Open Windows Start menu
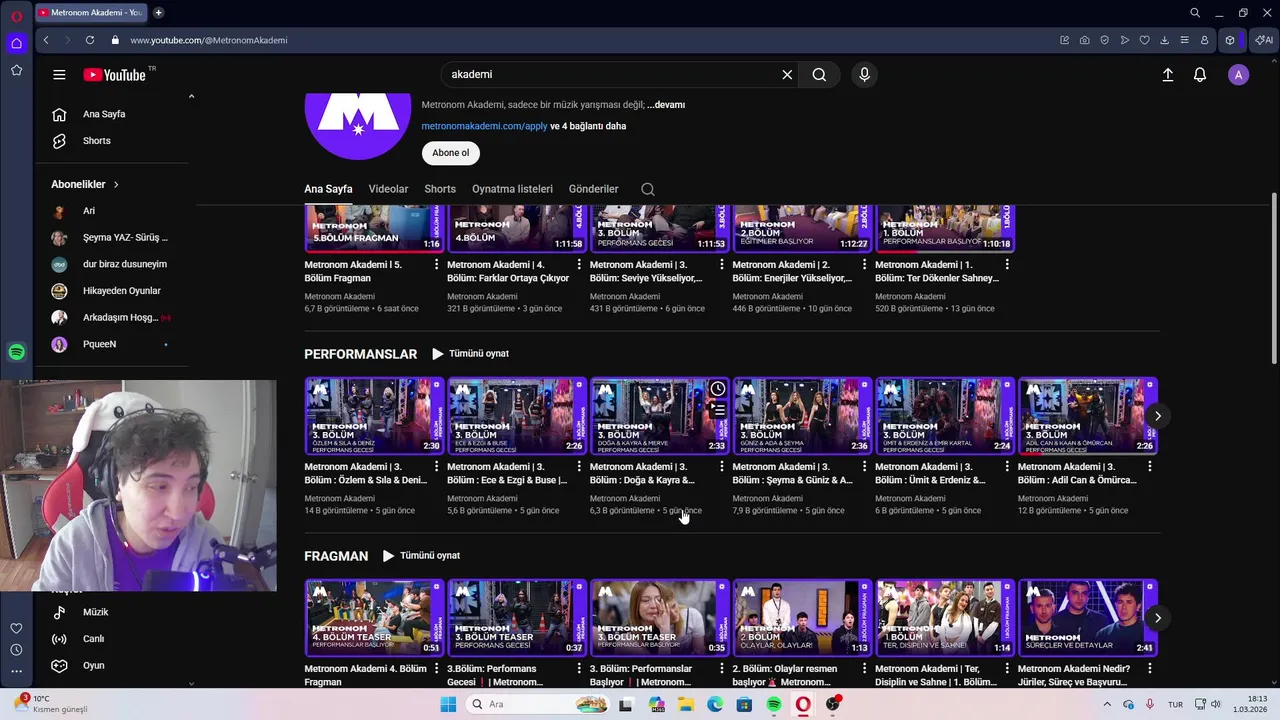This screenshot has width=1280, height=720. [x=448, y=704]
